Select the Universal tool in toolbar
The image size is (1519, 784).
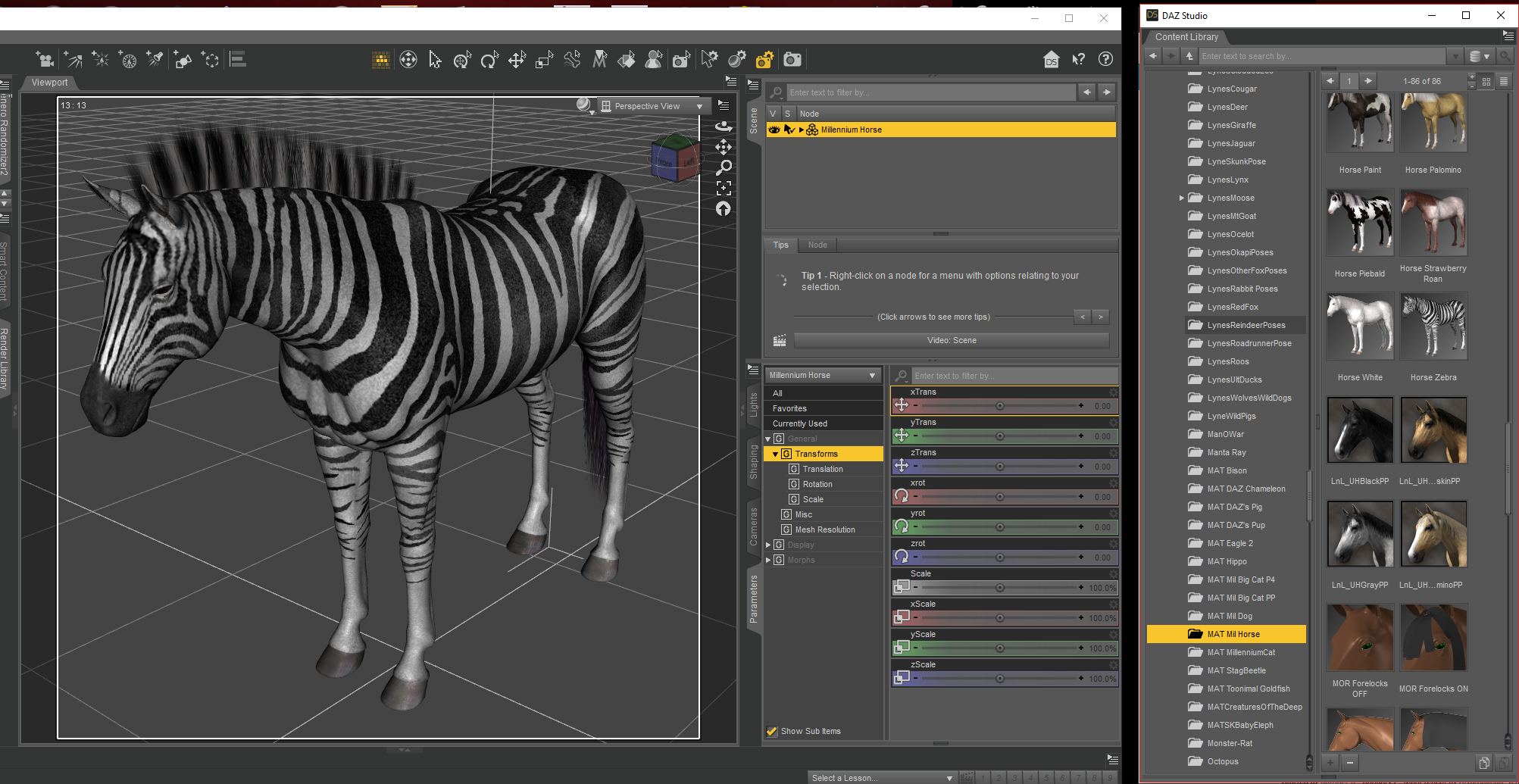point(462,60)
